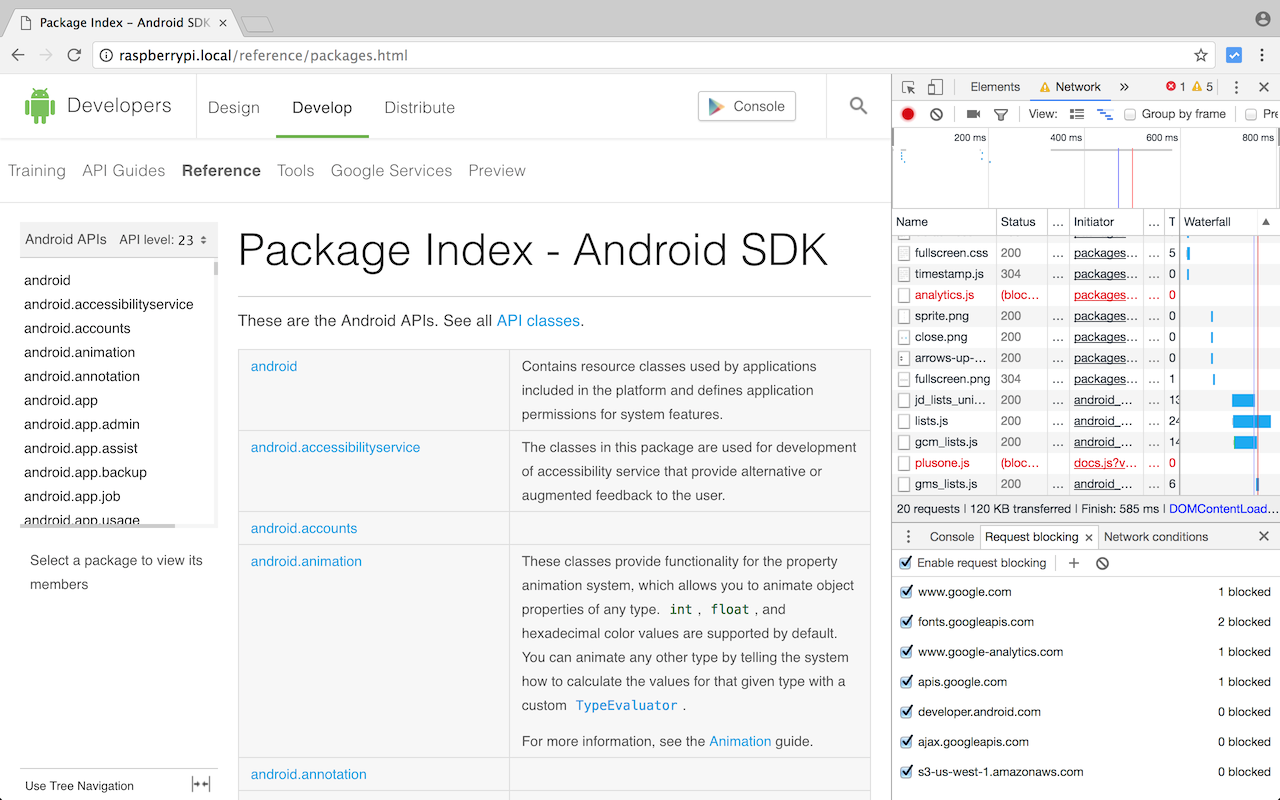Click the capture screenshots camera icon

tap(973, 114)
